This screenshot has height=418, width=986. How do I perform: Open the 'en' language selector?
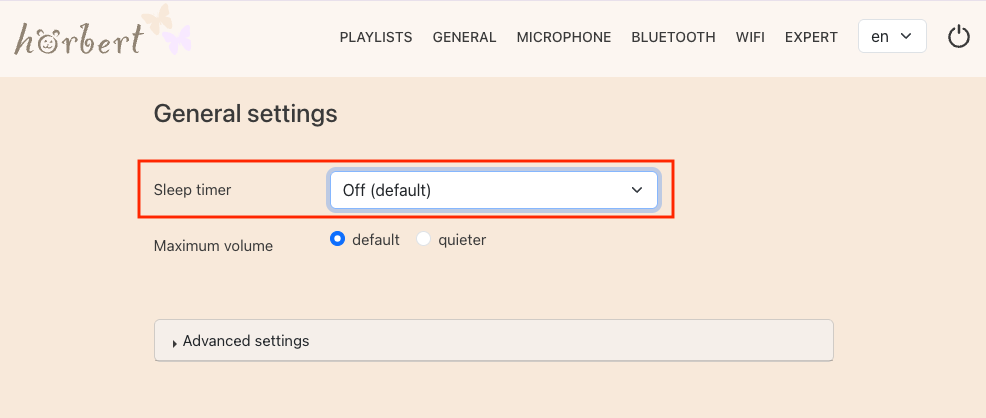pyautogui.click(x=892, y=37)
